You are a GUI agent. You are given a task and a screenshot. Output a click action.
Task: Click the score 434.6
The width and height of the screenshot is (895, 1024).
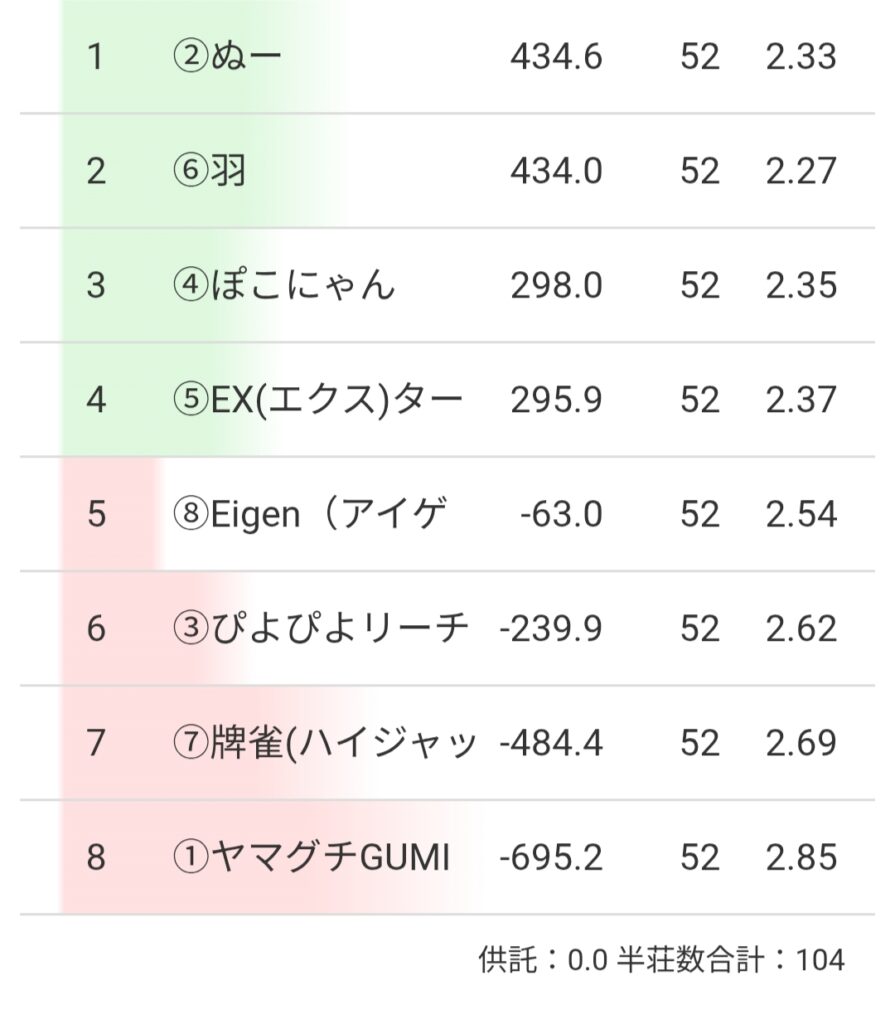click(x=556, y=57)
